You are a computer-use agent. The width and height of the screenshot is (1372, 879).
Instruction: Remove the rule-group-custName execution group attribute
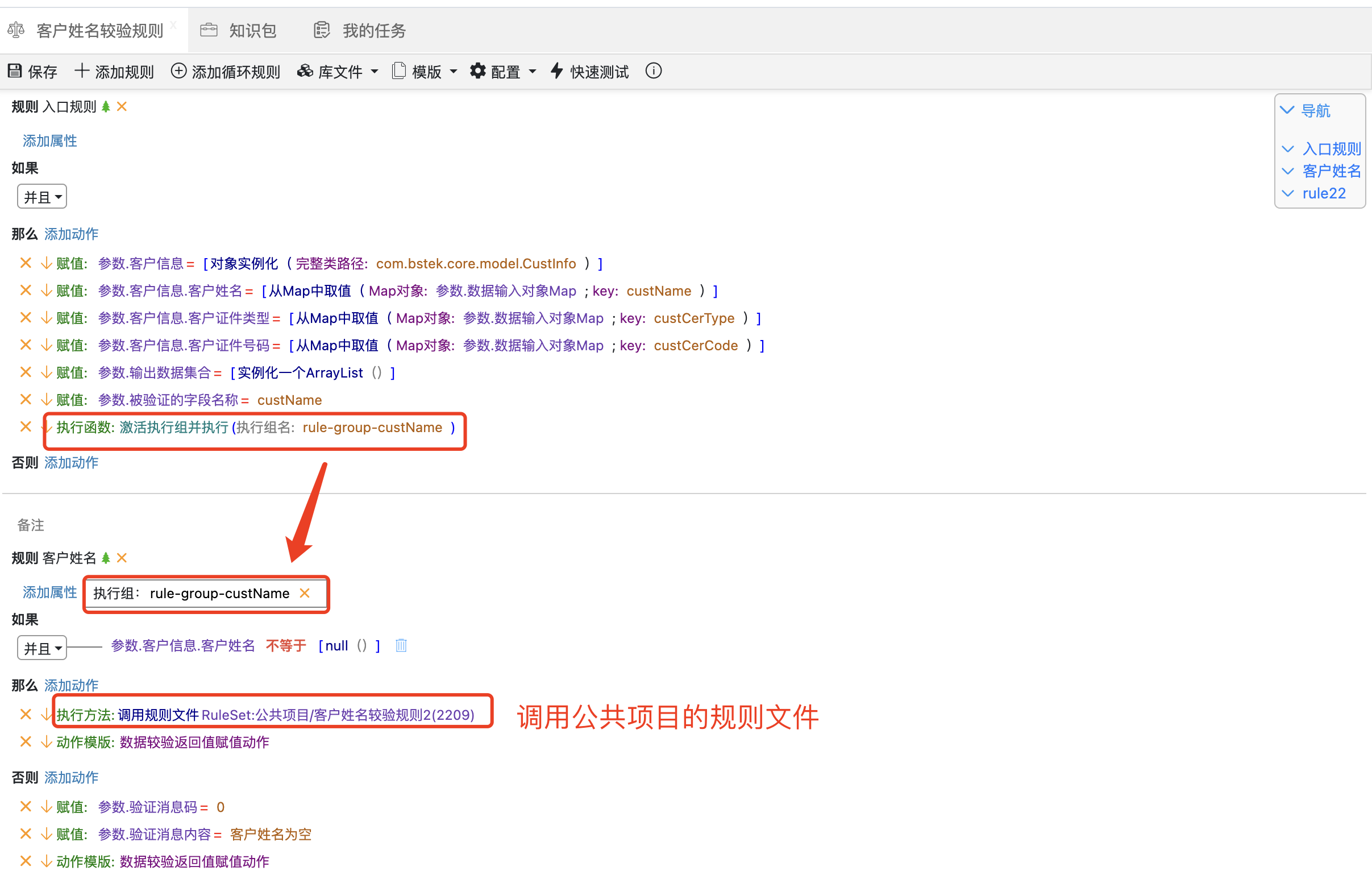[x=305, y=593]
